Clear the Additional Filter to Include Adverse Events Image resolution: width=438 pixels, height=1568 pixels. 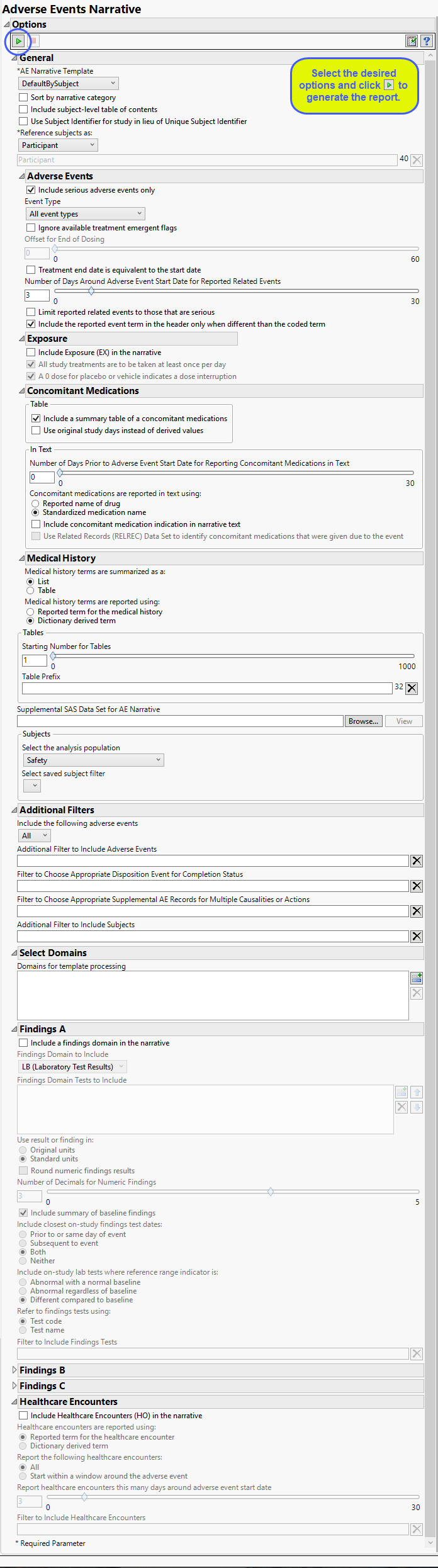click(x=417, y=861)
